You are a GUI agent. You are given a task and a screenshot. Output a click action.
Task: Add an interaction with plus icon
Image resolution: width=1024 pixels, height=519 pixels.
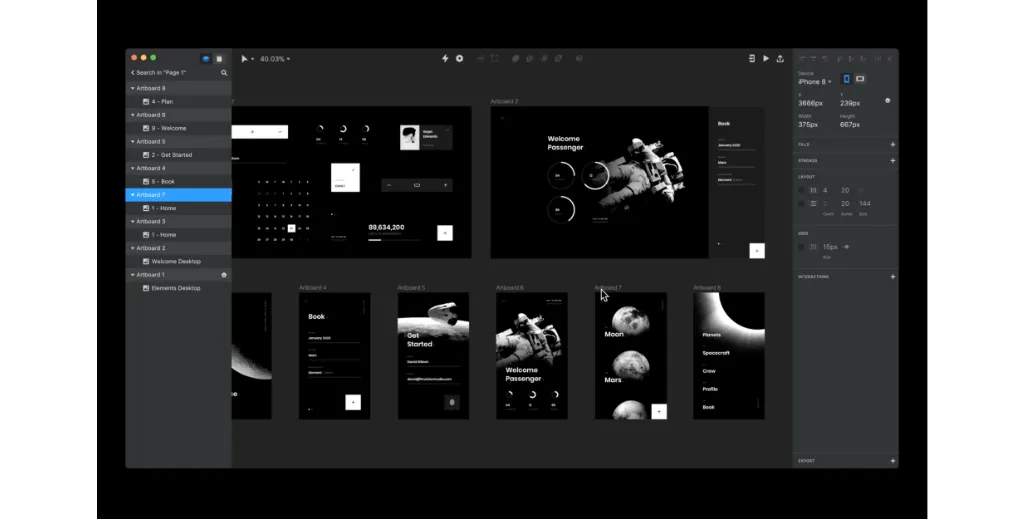coord(893,277)
